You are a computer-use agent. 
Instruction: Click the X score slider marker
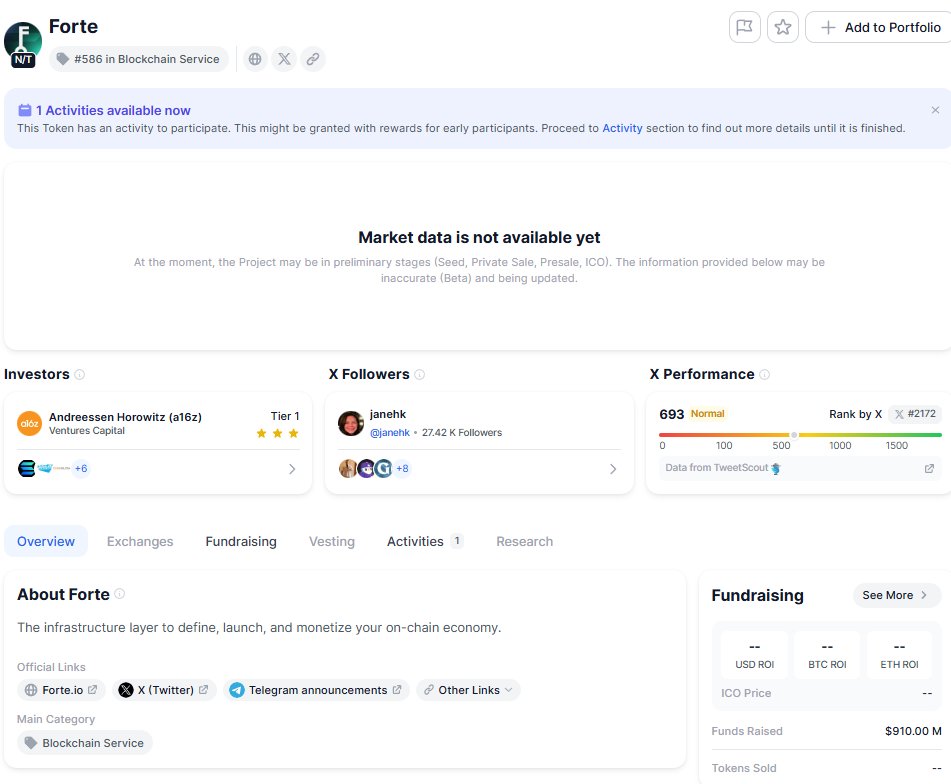click(794, 435)
